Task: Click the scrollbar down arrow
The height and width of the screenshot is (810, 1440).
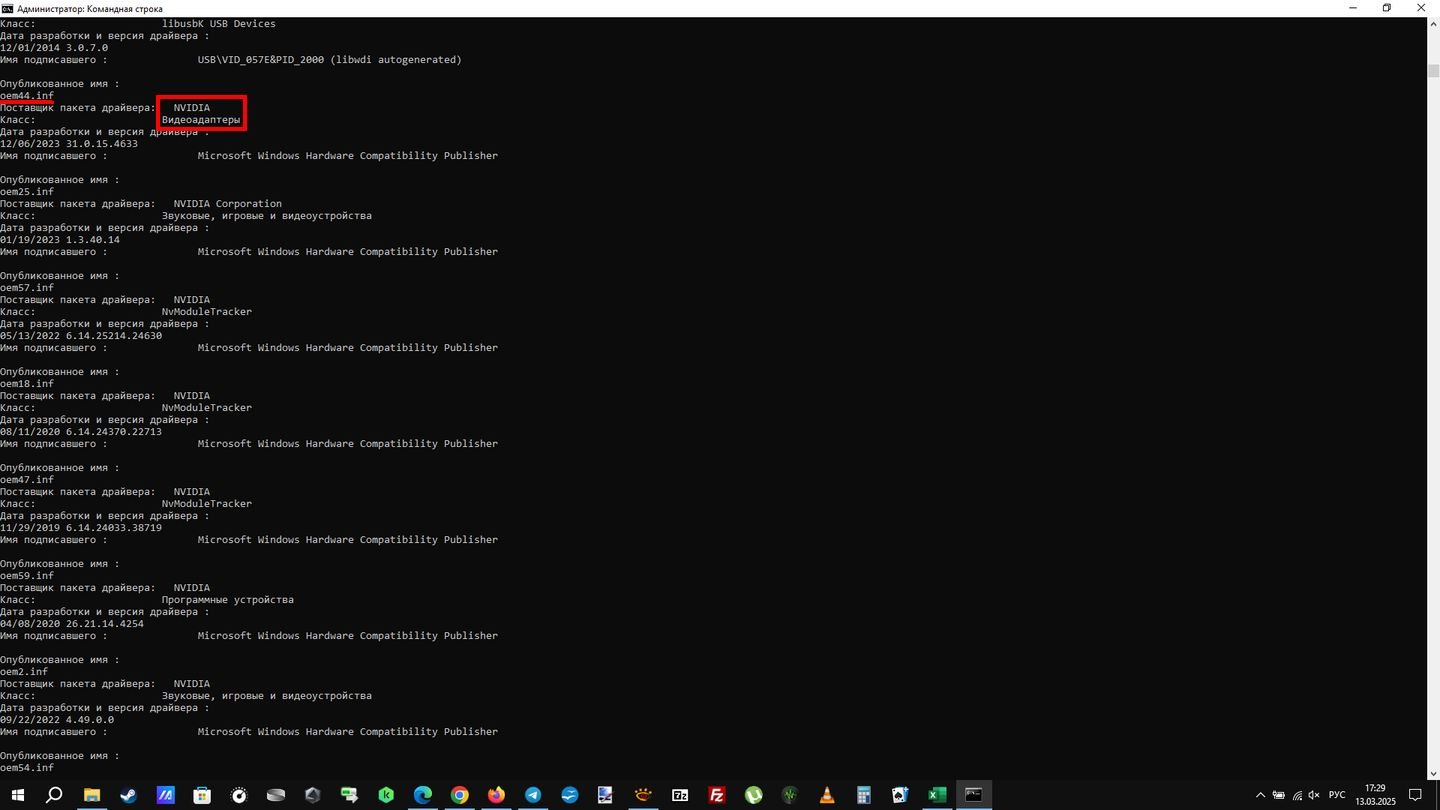Action: coord(1432,774)
